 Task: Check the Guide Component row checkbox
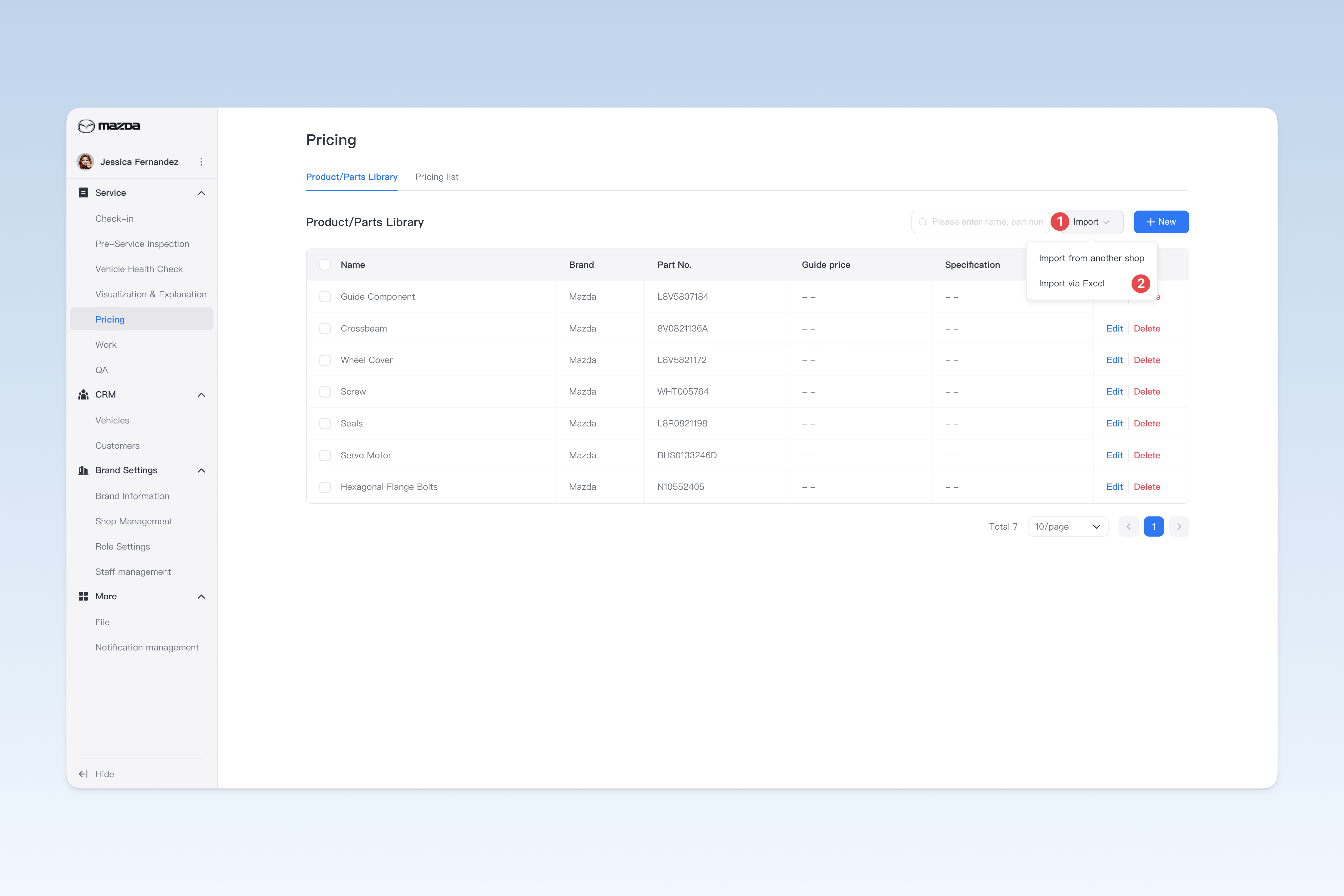click(325, 297)
